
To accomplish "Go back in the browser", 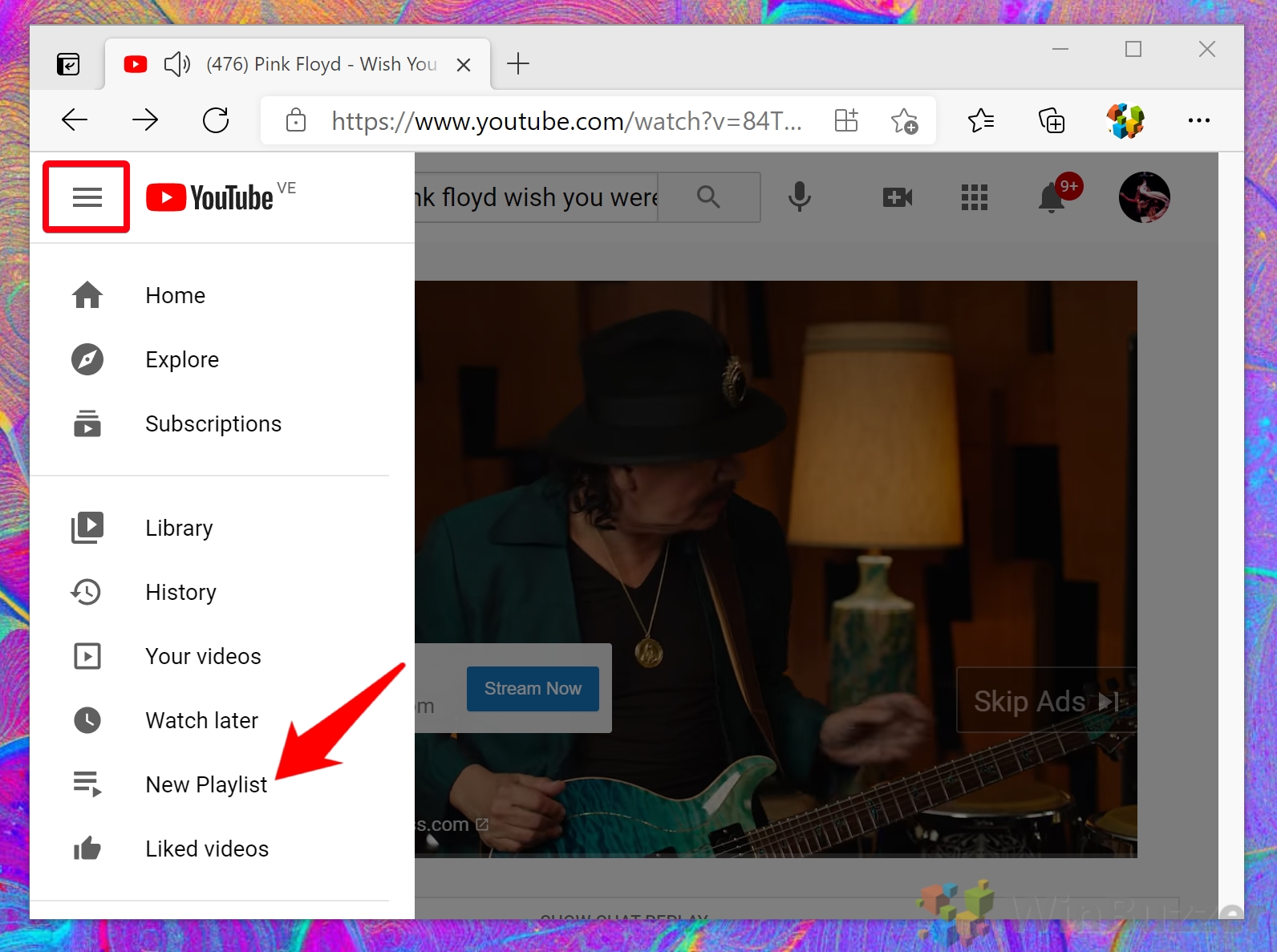I will [75, 120].
